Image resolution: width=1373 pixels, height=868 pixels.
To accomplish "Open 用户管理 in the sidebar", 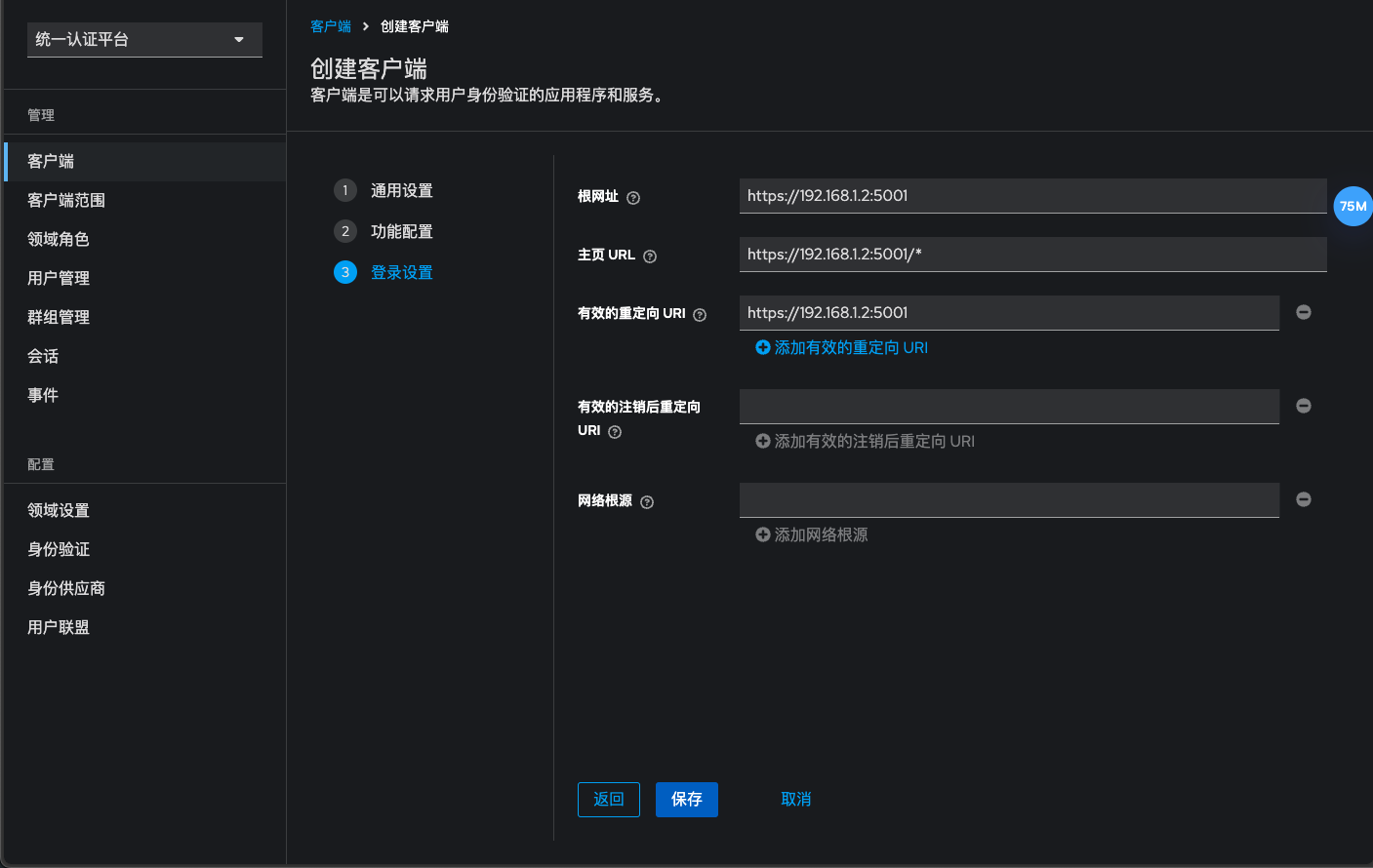I will pos(59,278).
